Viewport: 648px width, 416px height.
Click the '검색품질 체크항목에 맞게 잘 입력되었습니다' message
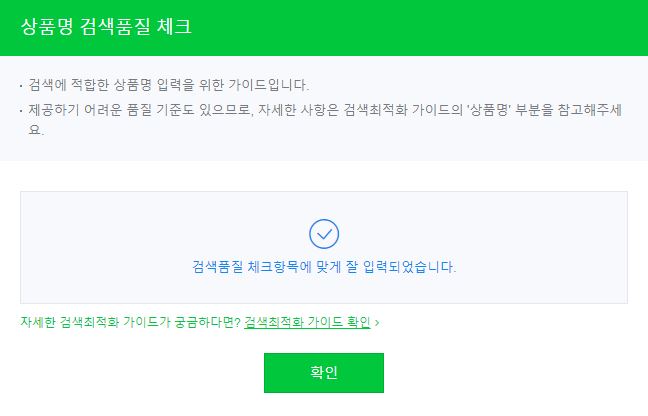pos(324,266)
